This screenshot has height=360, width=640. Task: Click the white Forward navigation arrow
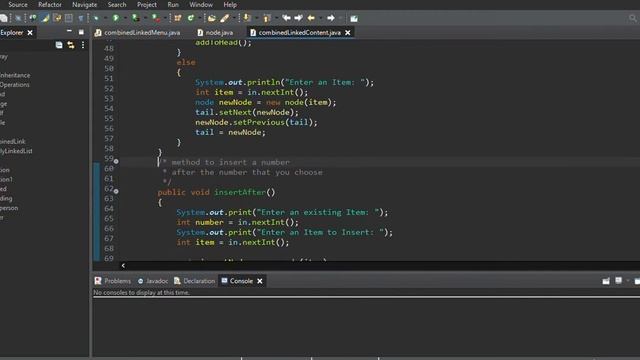(x=331, y=18)
